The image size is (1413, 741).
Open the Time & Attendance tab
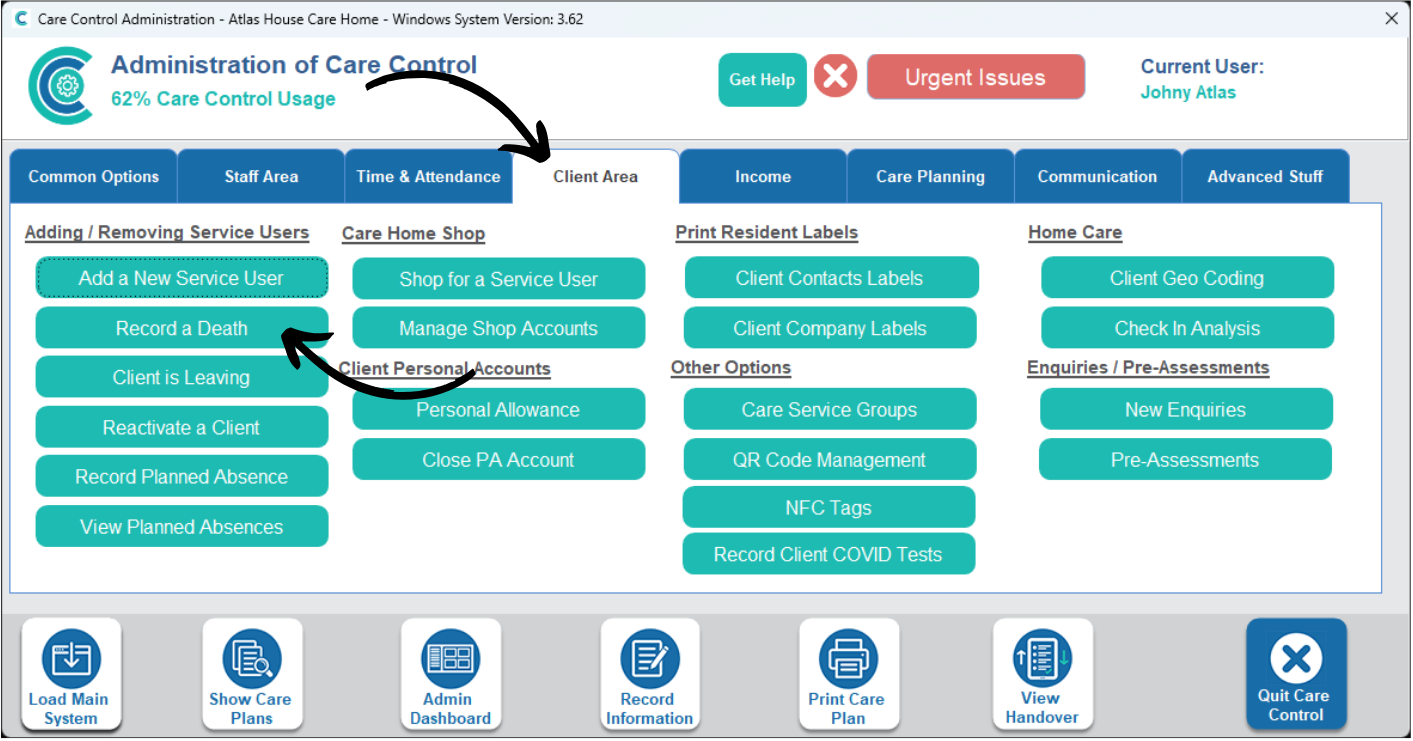click(428, 177)
